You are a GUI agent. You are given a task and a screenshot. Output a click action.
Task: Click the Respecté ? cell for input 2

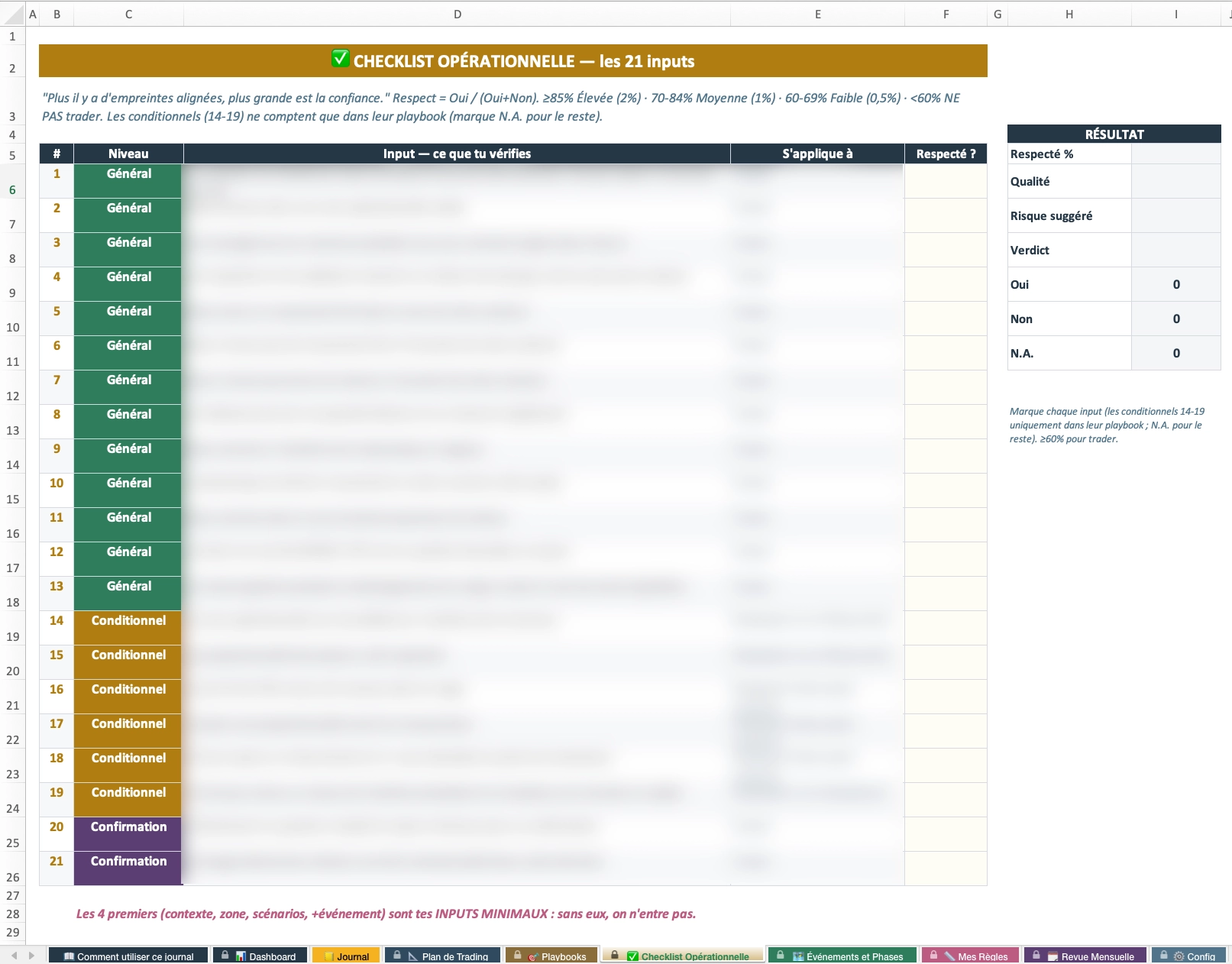(946, 216)
